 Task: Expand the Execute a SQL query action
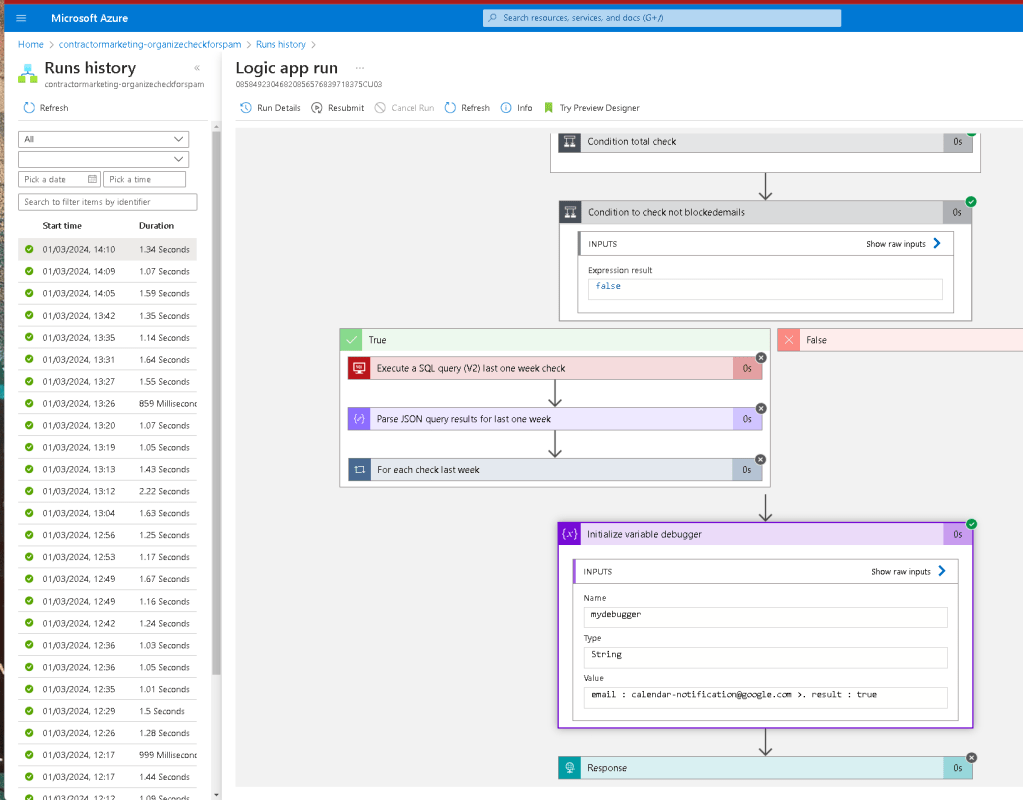point(555,368)
